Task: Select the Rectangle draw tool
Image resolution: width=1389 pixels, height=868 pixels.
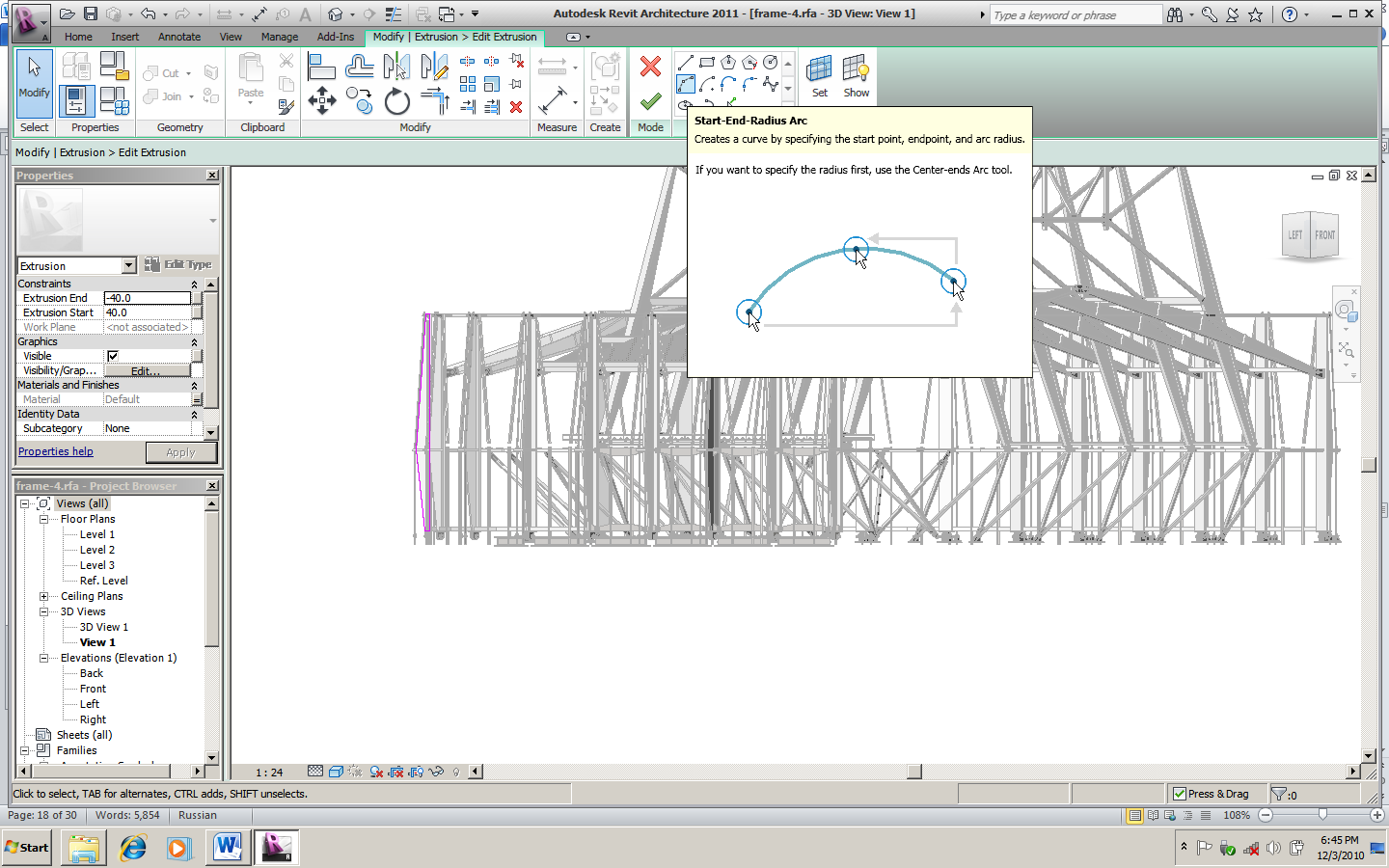Action: pyautogui.click(x=707, y=63)
